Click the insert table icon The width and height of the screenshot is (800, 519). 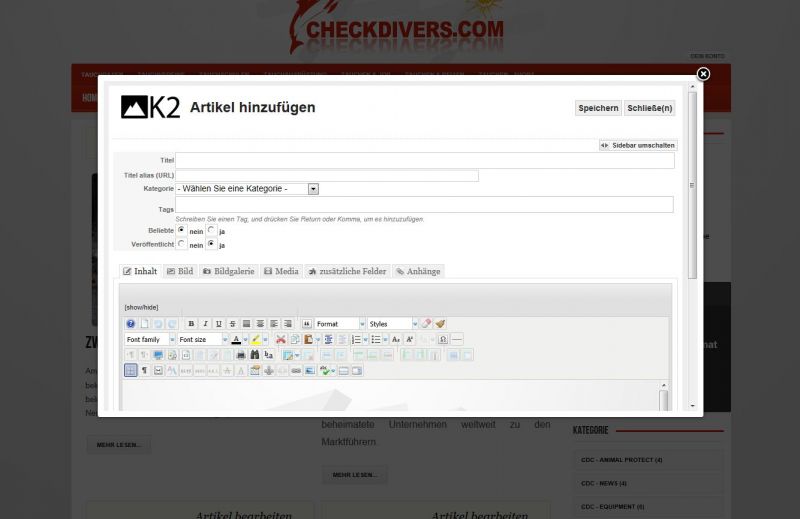(288, 355)
